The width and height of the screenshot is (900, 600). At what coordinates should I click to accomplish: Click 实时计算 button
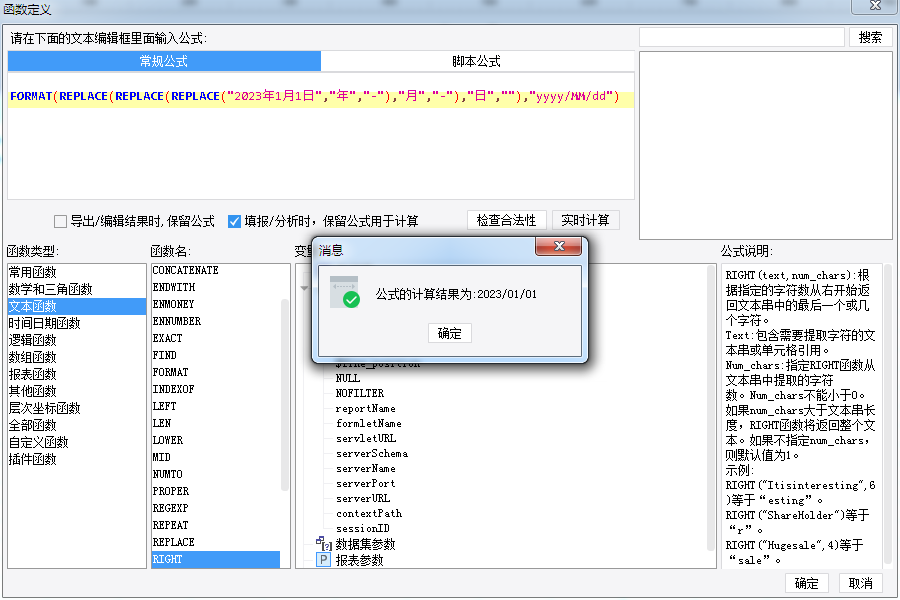pos(585,220)
